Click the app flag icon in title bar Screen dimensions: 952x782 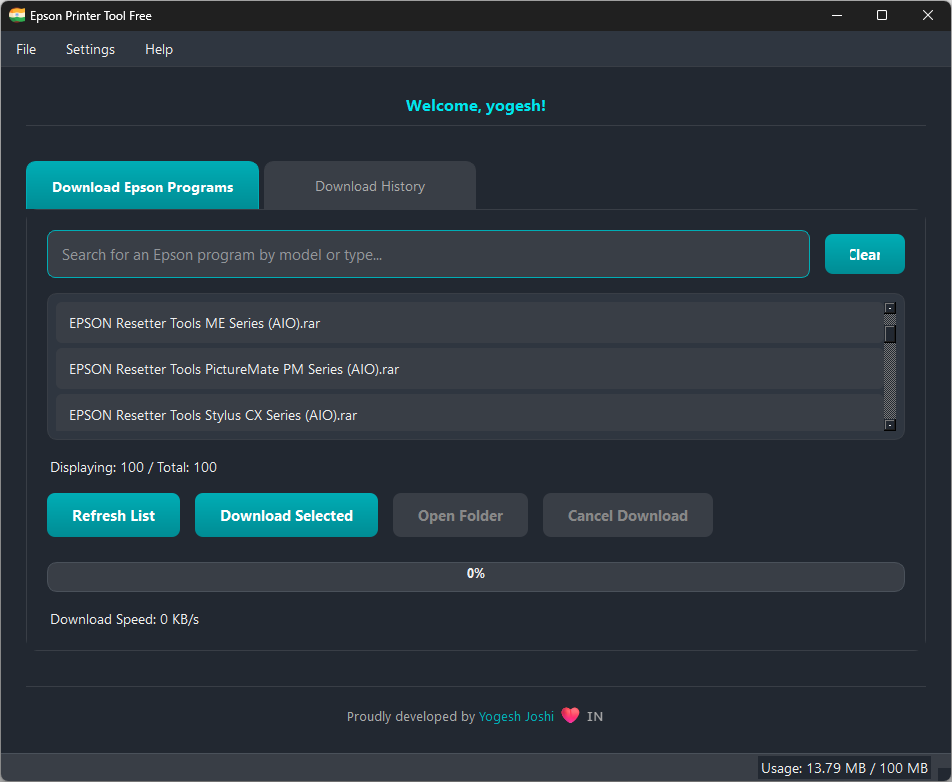click(16, 15)
